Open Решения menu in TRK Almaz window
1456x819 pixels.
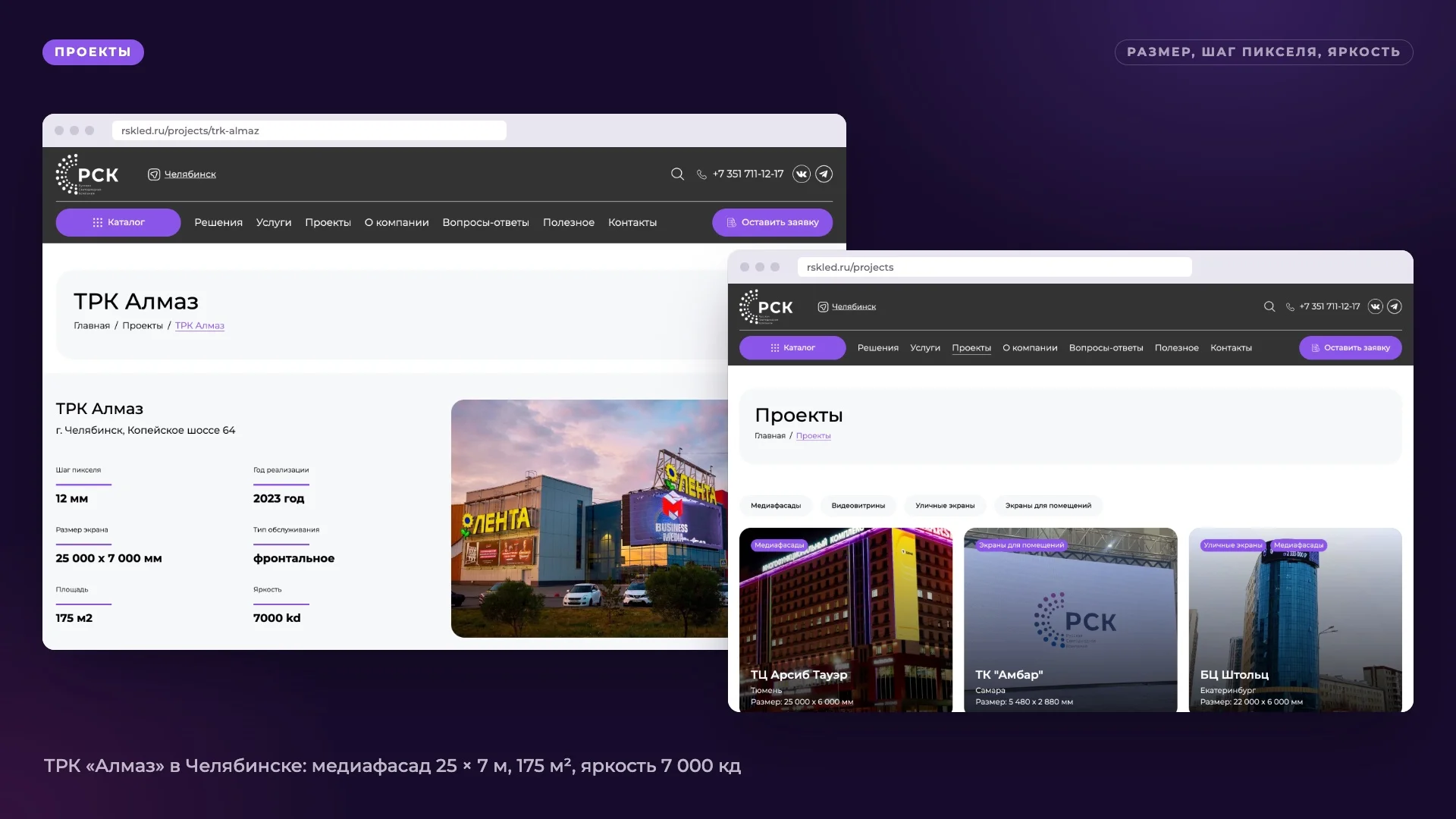(218, 223)
